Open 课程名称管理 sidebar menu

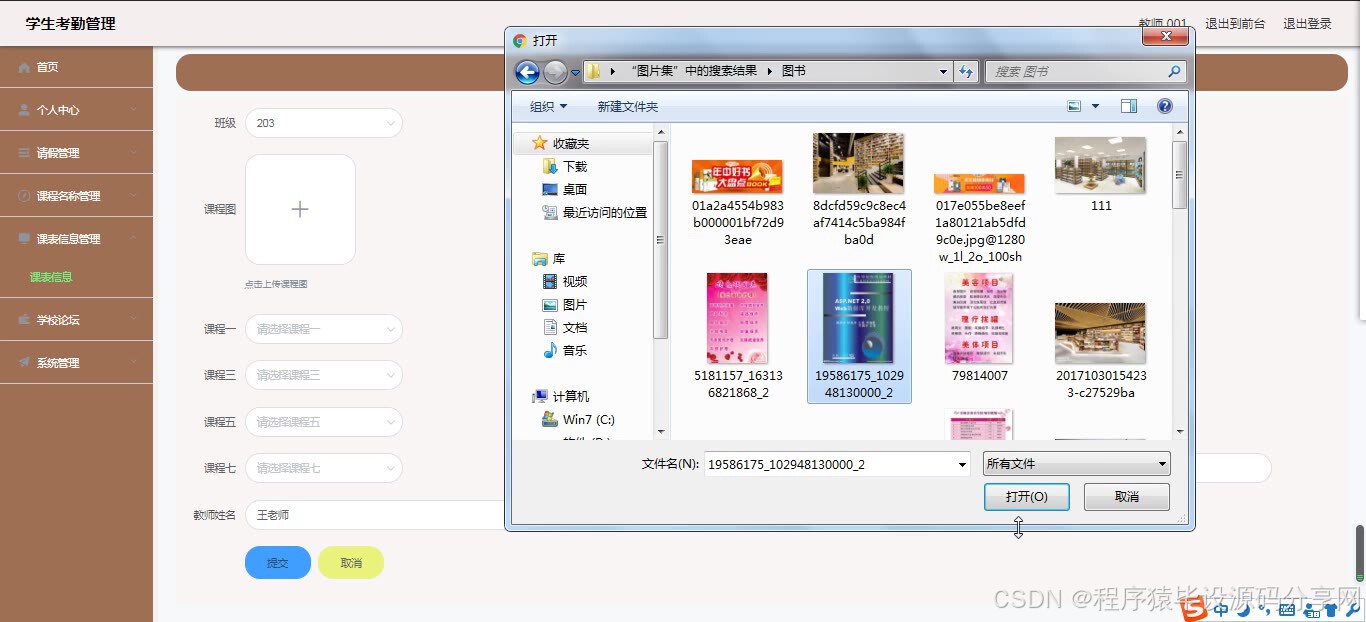tap(76, 196)
